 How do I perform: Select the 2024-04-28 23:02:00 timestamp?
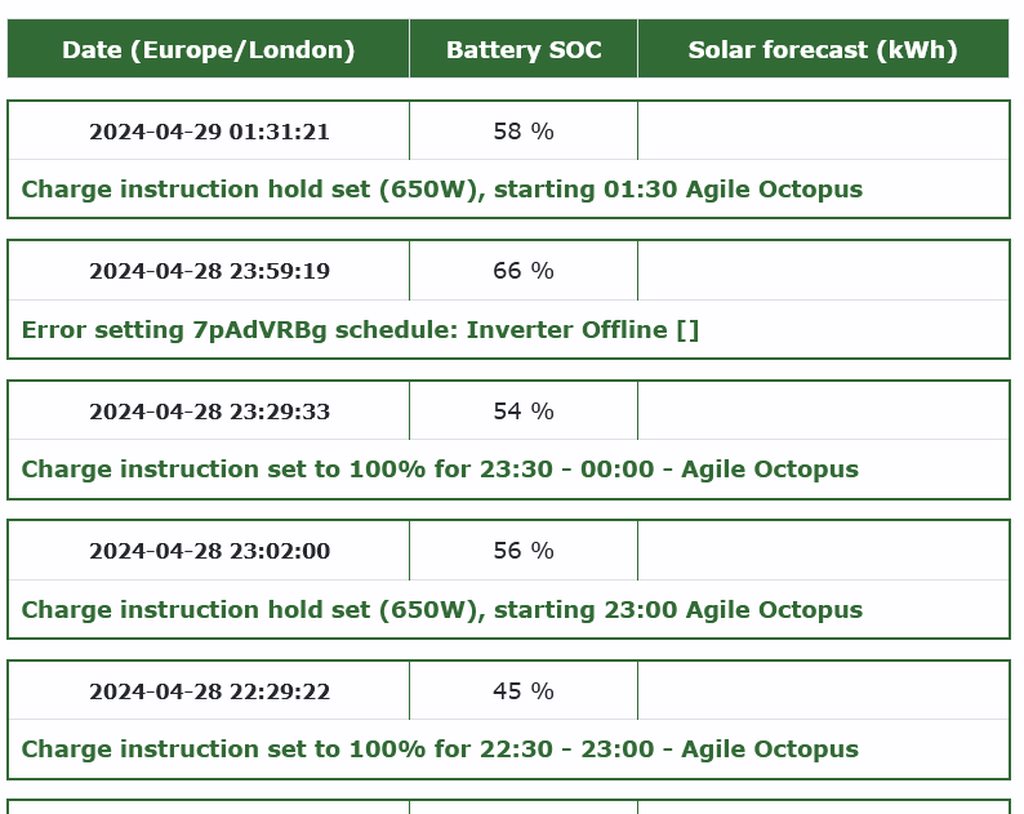click(209, 551)
